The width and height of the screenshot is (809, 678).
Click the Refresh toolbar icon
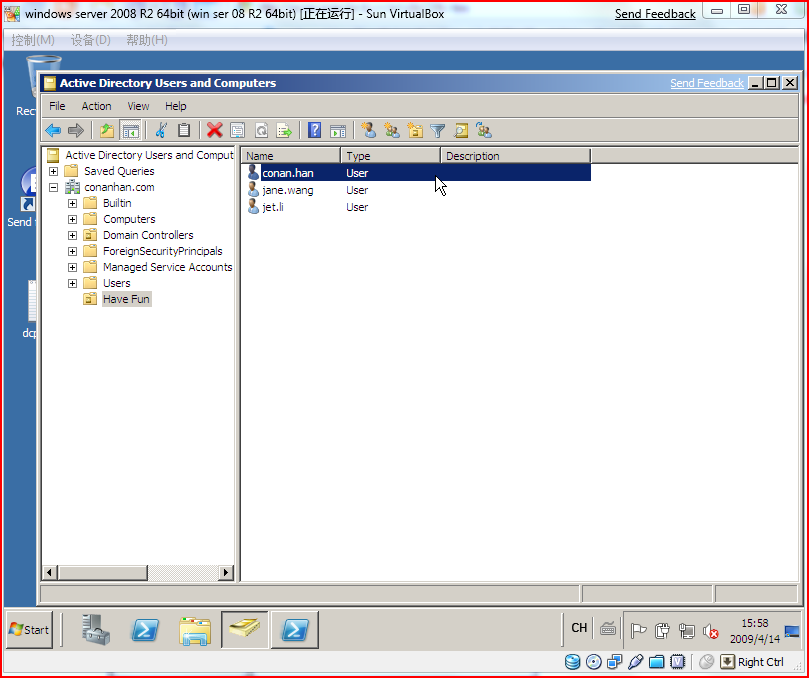[x=262, y=131]
